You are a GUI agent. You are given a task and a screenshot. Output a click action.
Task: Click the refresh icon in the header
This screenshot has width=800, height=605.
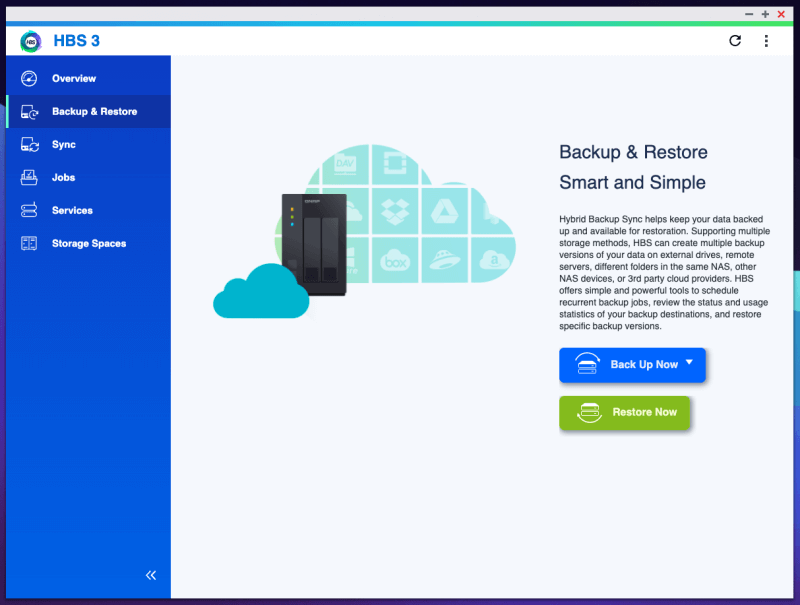coord(735,41)
